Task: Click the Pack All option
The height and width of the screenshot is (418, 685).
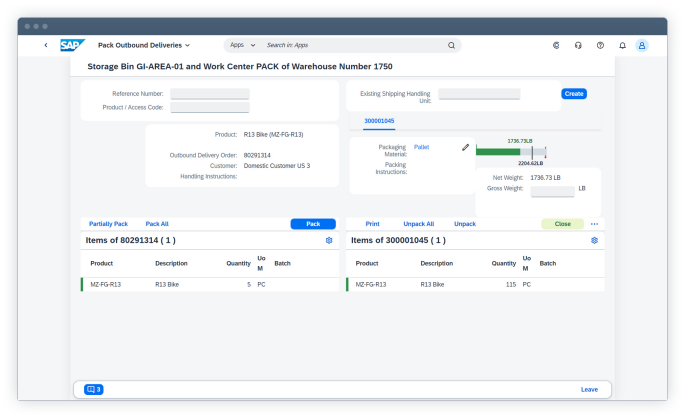Action: pyautogui.click(x=157, y=224)
